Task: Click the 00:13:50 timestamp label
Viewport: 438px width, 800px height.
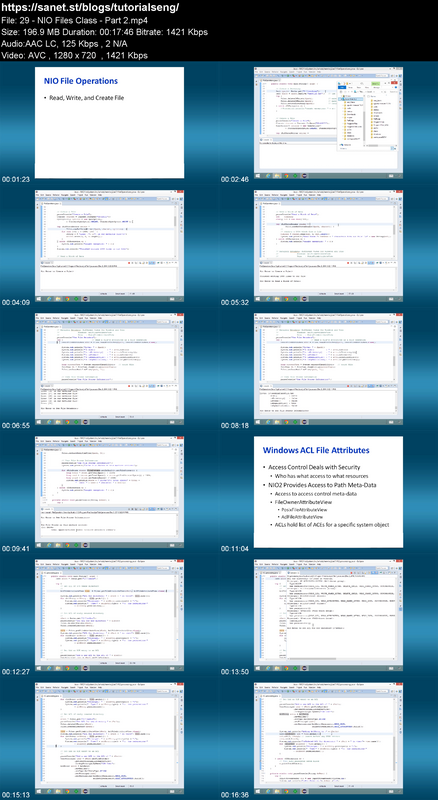Action: (x=235, y=672)
